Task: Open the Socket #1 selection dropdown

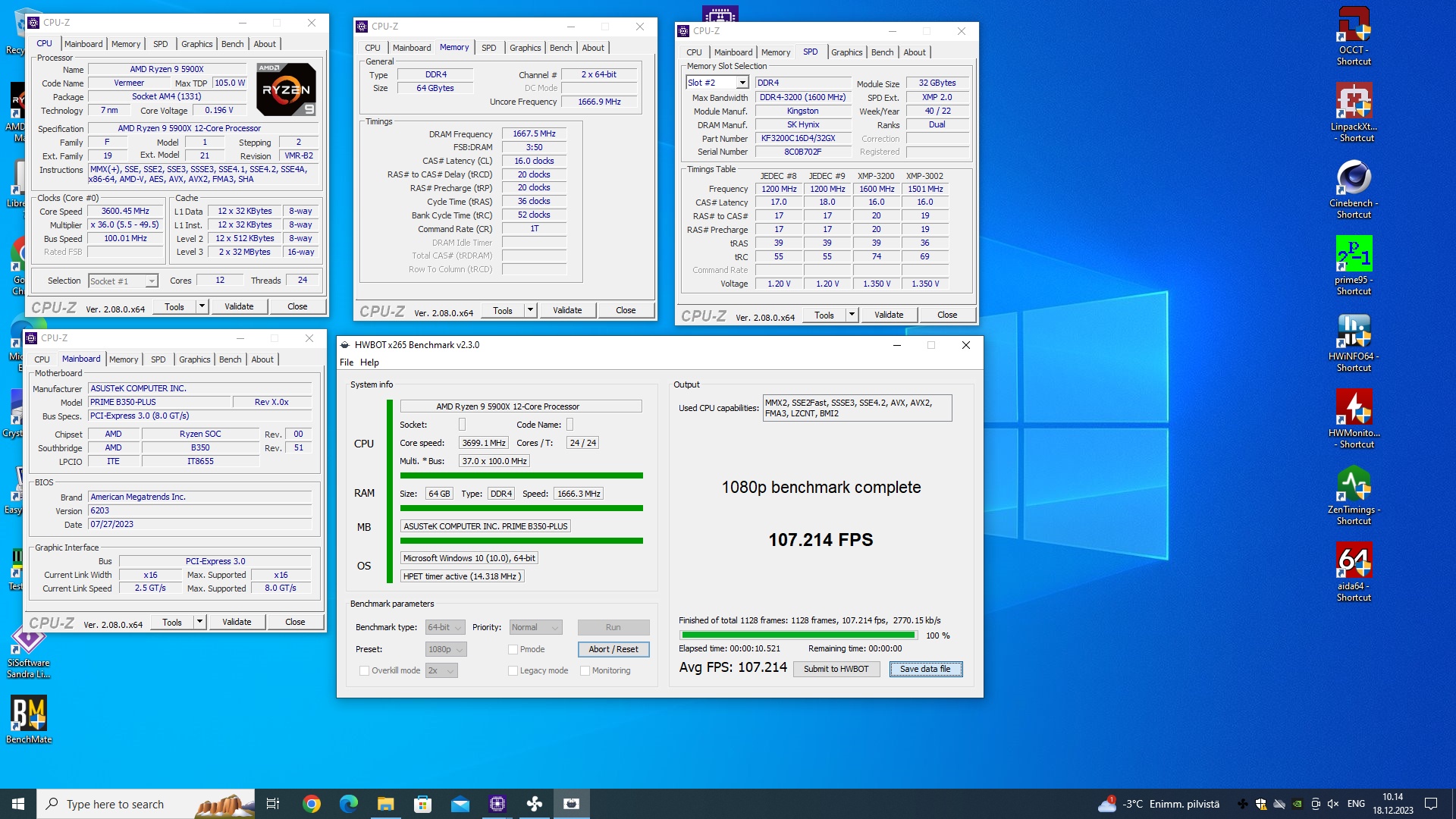Action: tap(123, 281)
